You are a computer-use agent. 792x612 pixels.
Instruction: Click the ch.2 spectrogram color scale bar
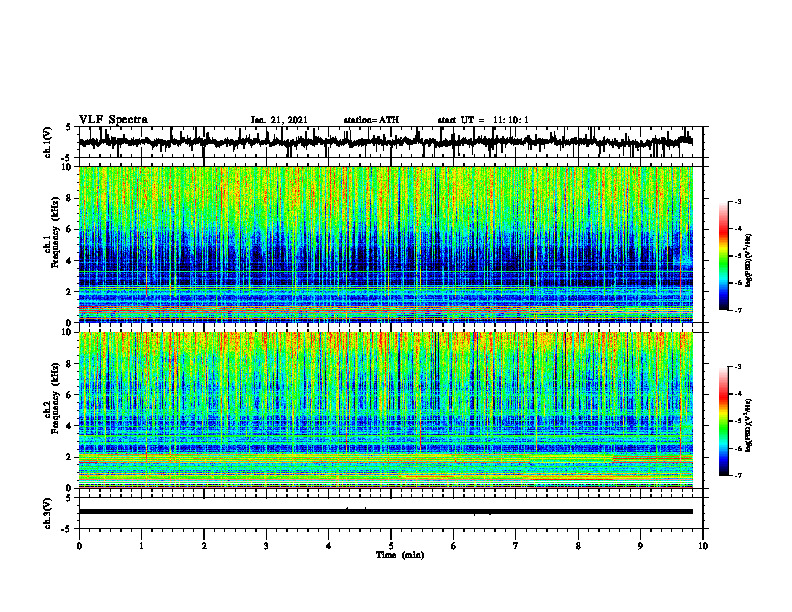[723, 421]
